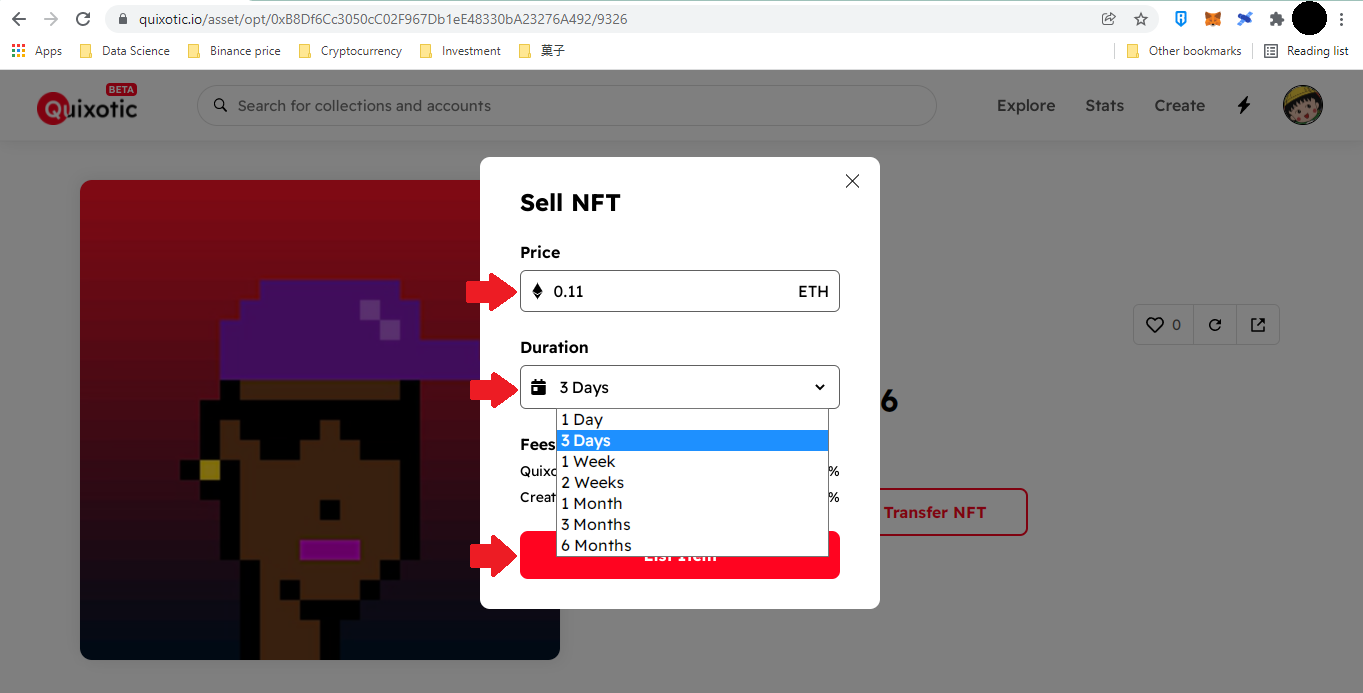Refresh NFT metadata icon

1215,325
